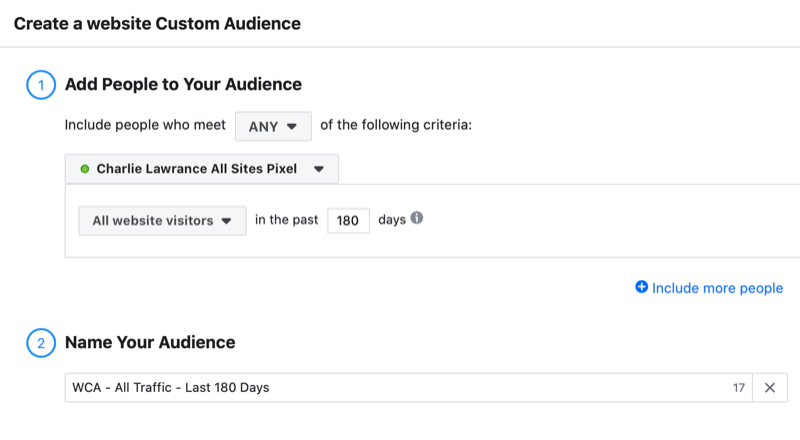Click the green pixel status dot

pos(85,169)
